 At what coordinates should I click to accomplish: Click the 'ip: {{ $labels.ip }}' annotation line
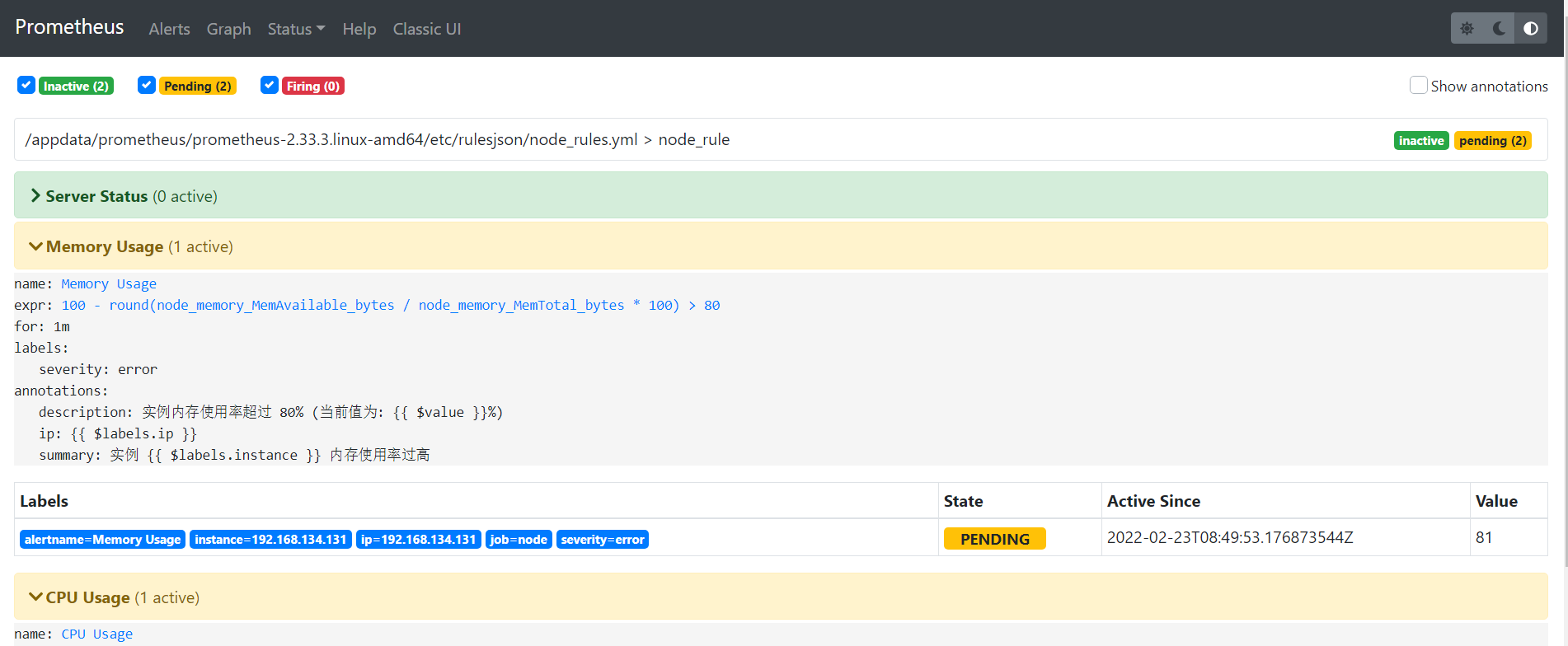click(118, 433)
